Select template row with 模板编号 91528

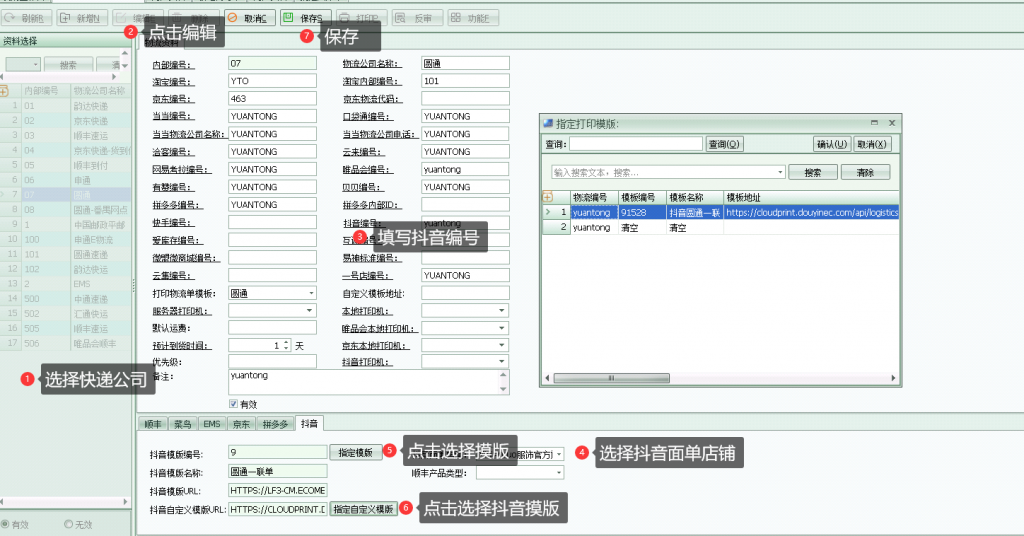point(721,212)
